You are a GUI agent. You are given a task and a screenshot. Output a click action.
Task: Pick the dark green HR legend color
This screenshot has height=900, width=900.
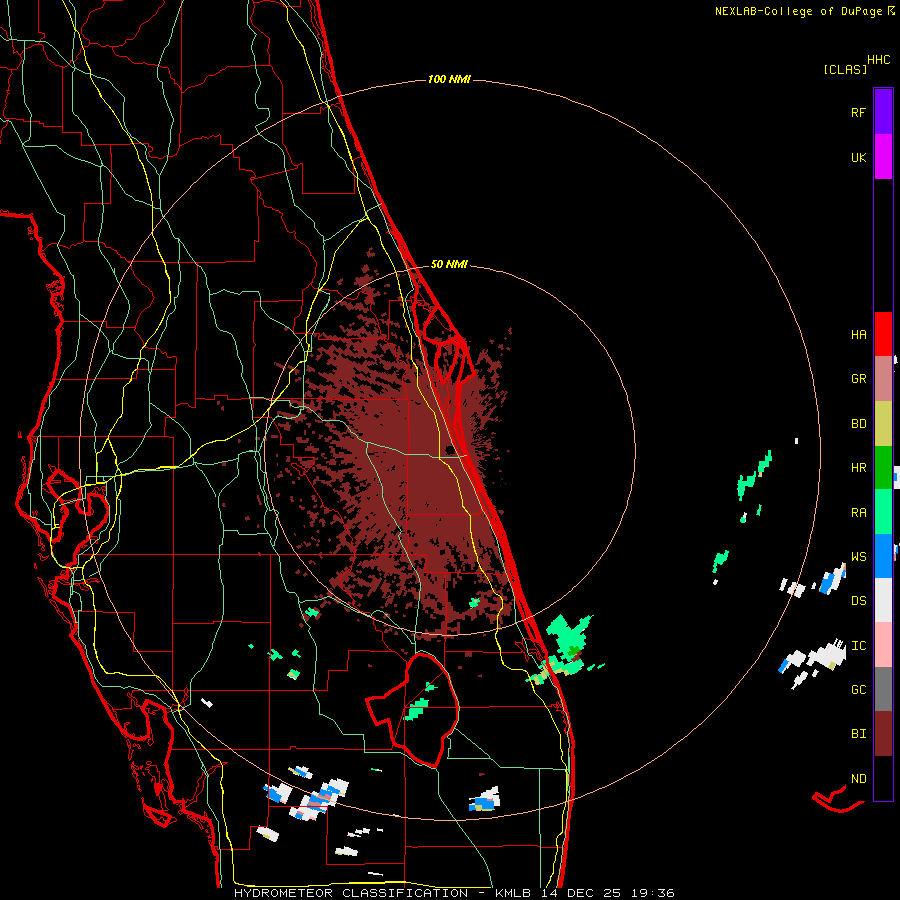click(x=883, y=467)
